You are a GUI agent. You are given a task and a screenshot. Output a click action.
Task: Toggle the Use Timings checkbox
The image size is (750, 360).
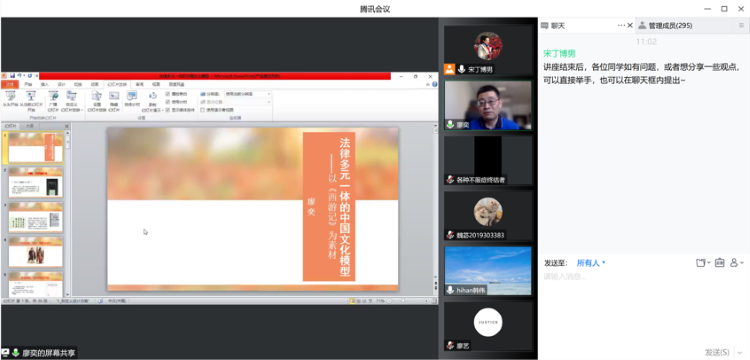[167, 102]
